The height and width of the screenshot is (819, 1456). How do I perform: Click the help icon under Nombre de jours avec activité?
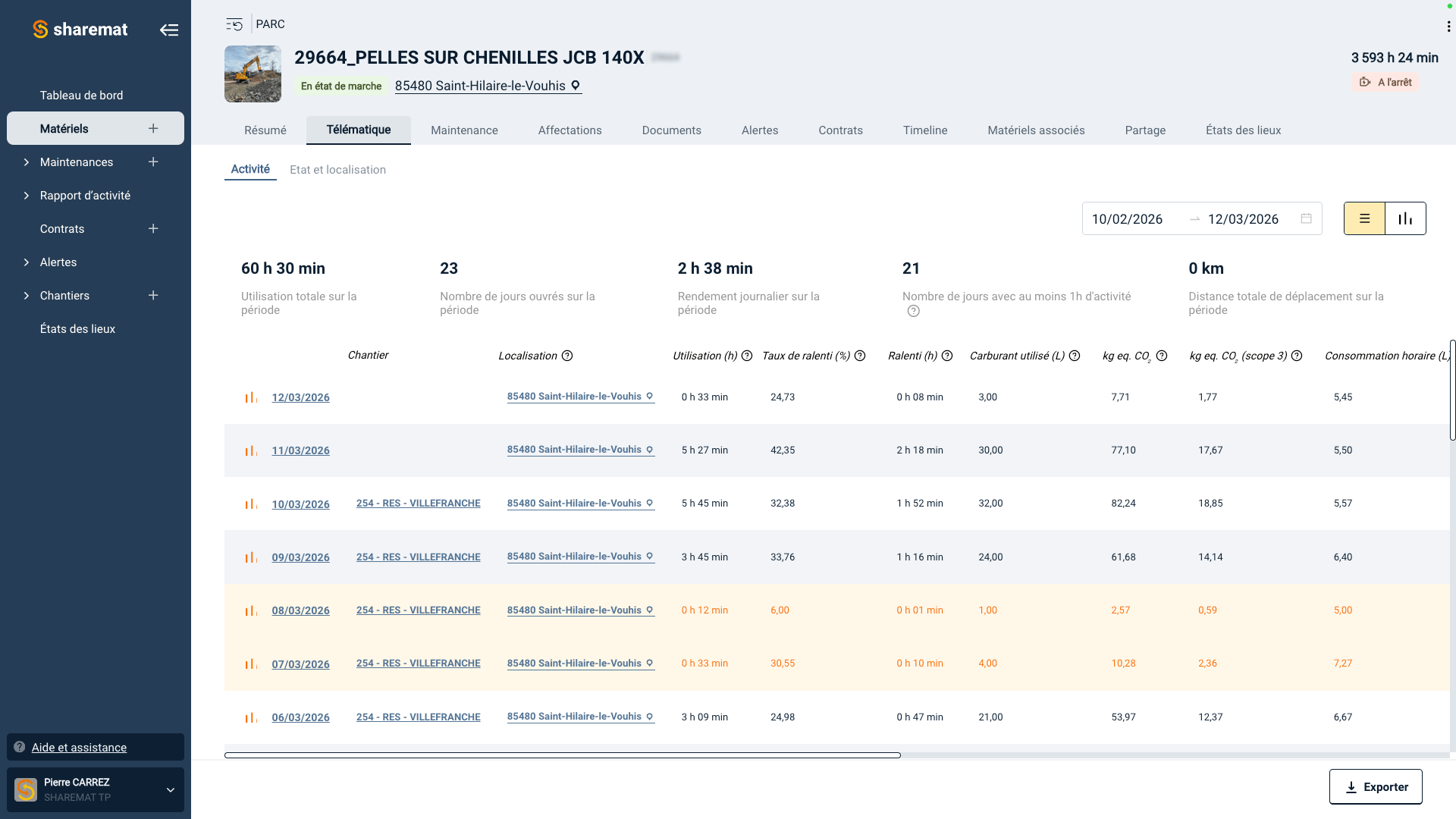click(x=913, y=310)
